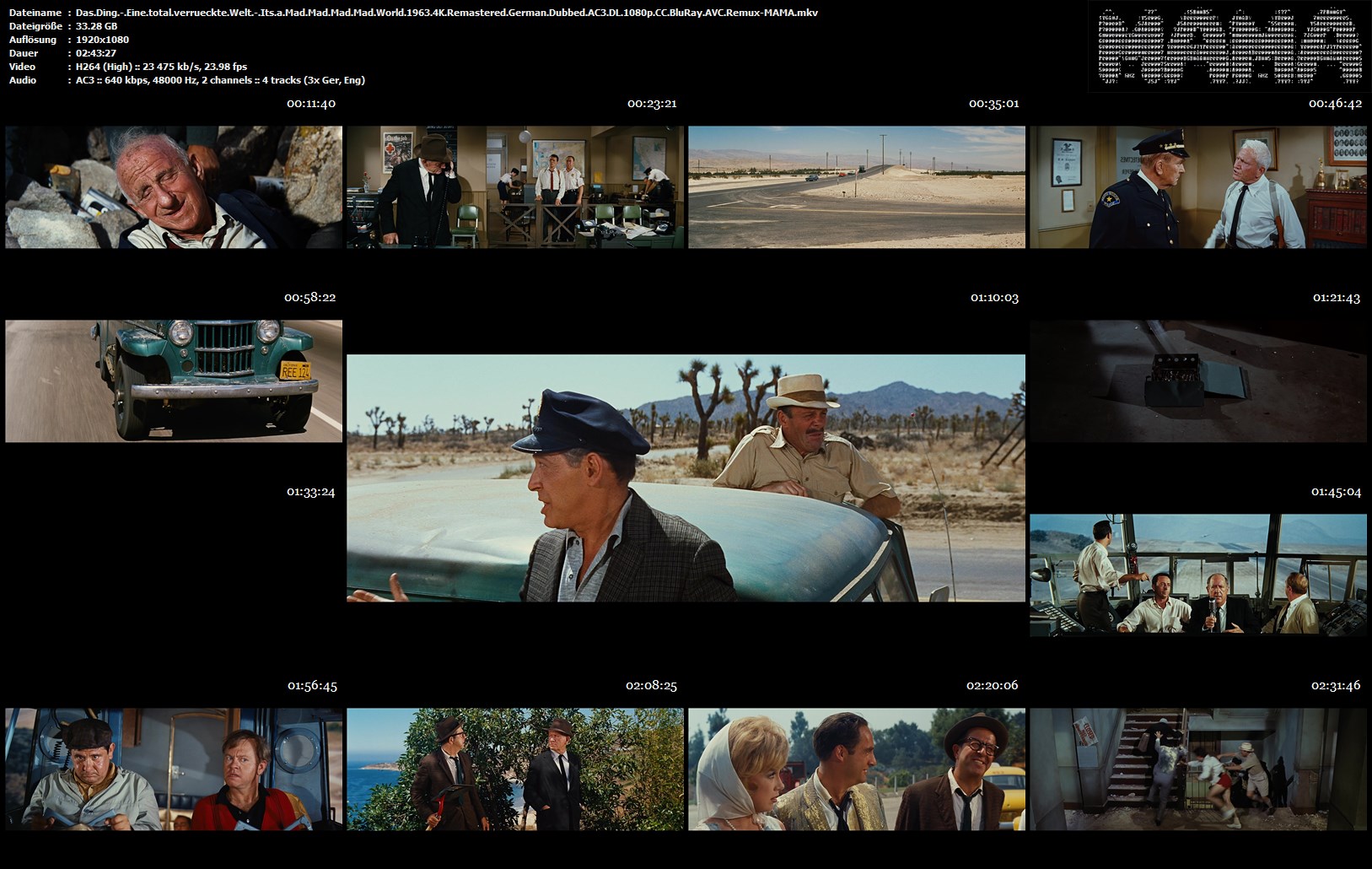
Task: Select the thumbnail at 02:08:25
Action: [515, 769]
